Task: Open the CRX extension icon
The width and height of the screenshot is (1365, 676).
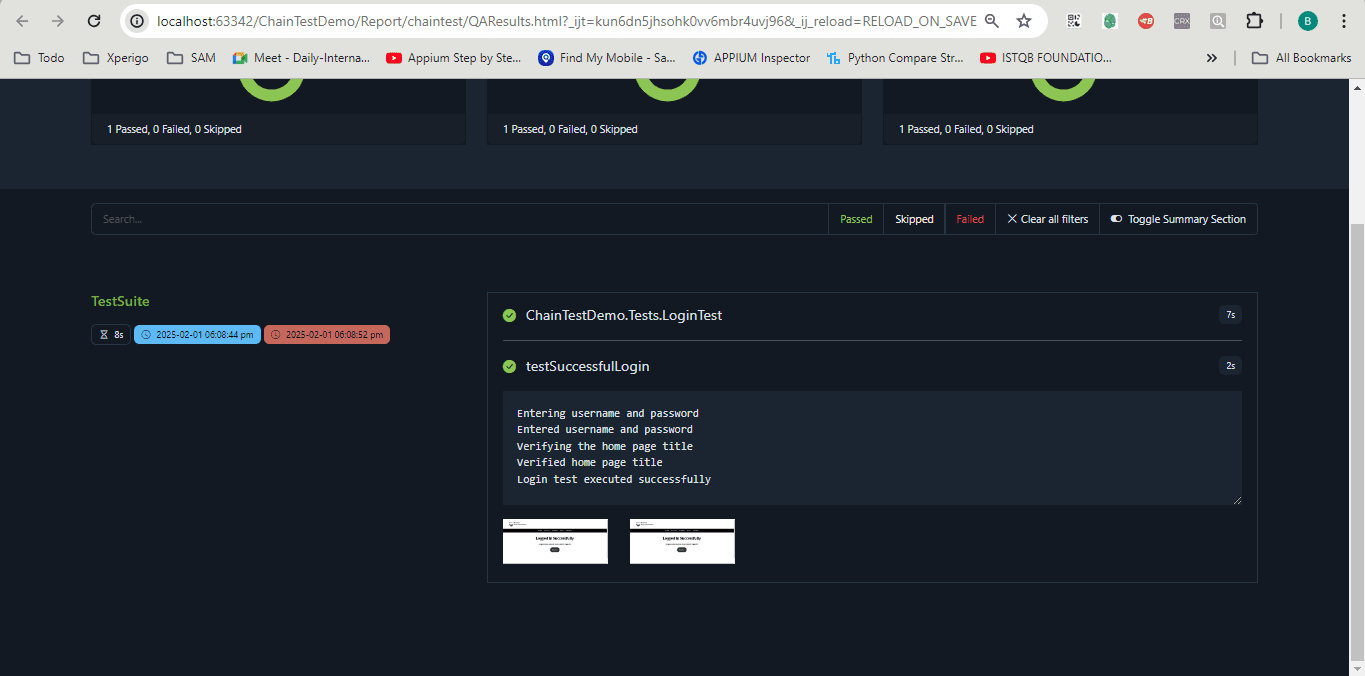Action: click(x=1181, y=20)
